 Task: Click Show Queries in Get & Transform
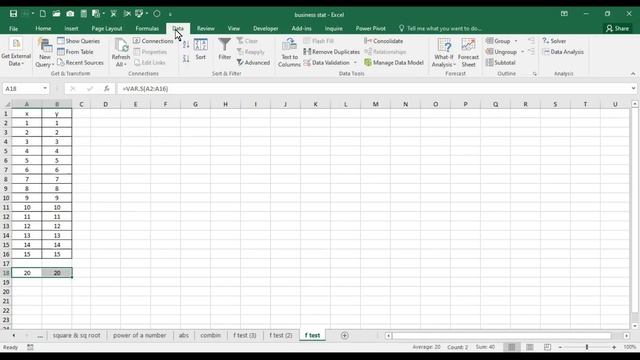tap(78, 41)
